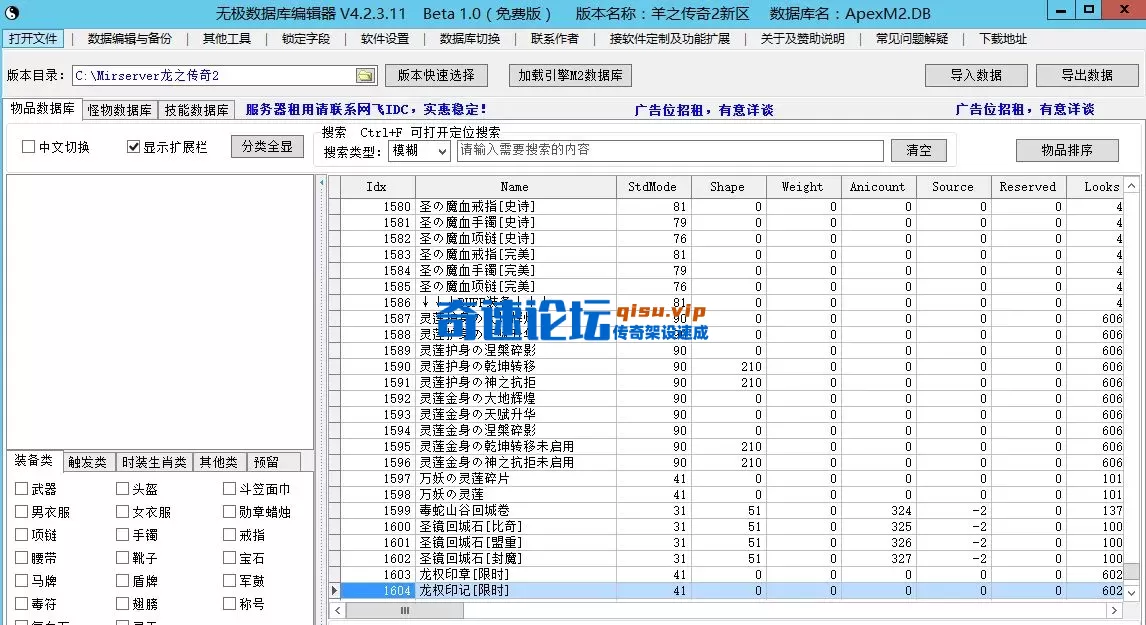Check the 戒指 equipment checkbox
This screenshot has width=1146, height=625.
[230, 535]
